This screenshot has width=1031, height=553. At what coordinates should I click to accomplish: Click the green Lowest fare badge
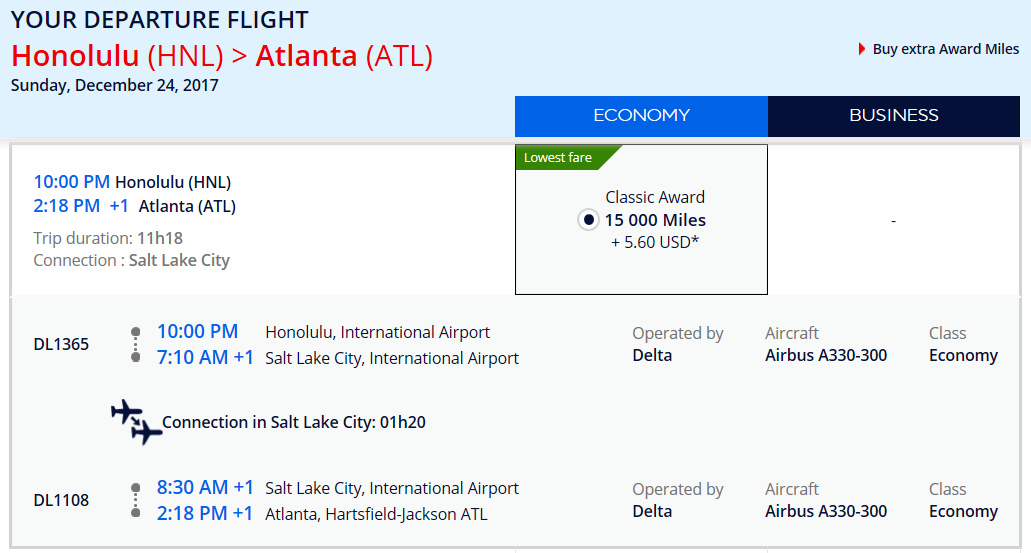(566, 157)
